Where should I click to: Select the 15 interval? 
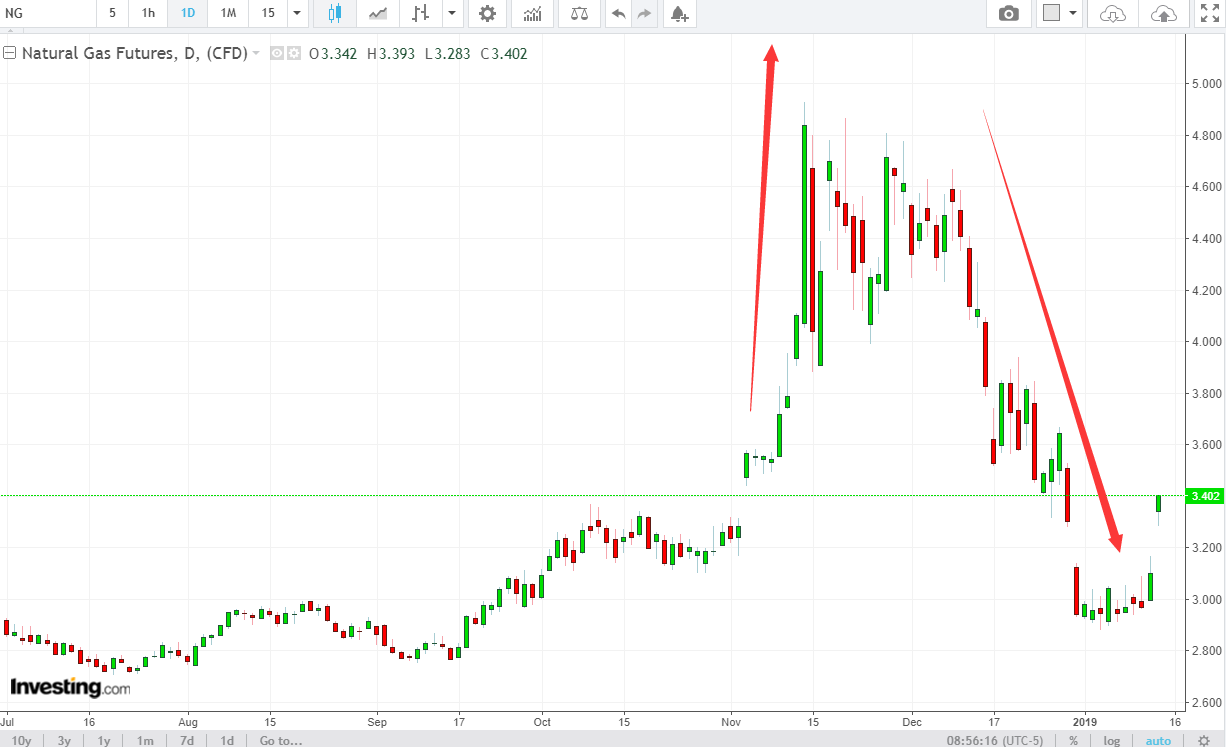(268, 14)
